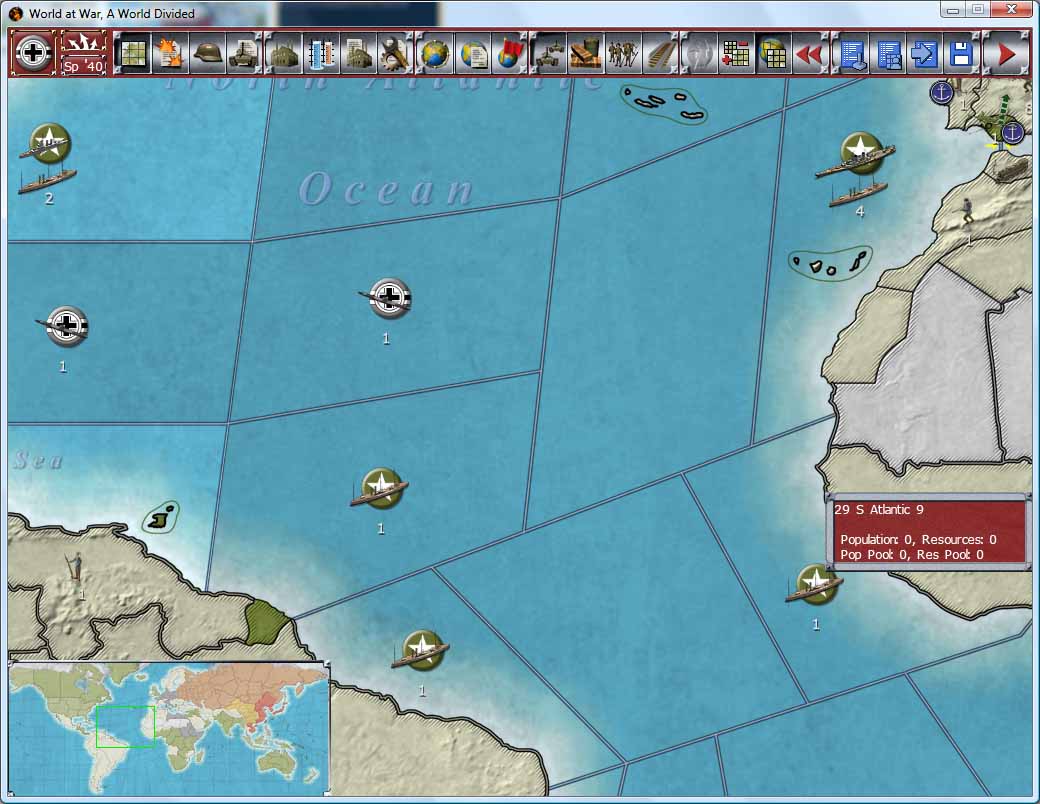Select the German submarine in central ocean
This screenshot has width=1040, height=804.
[x=388, y=299]
